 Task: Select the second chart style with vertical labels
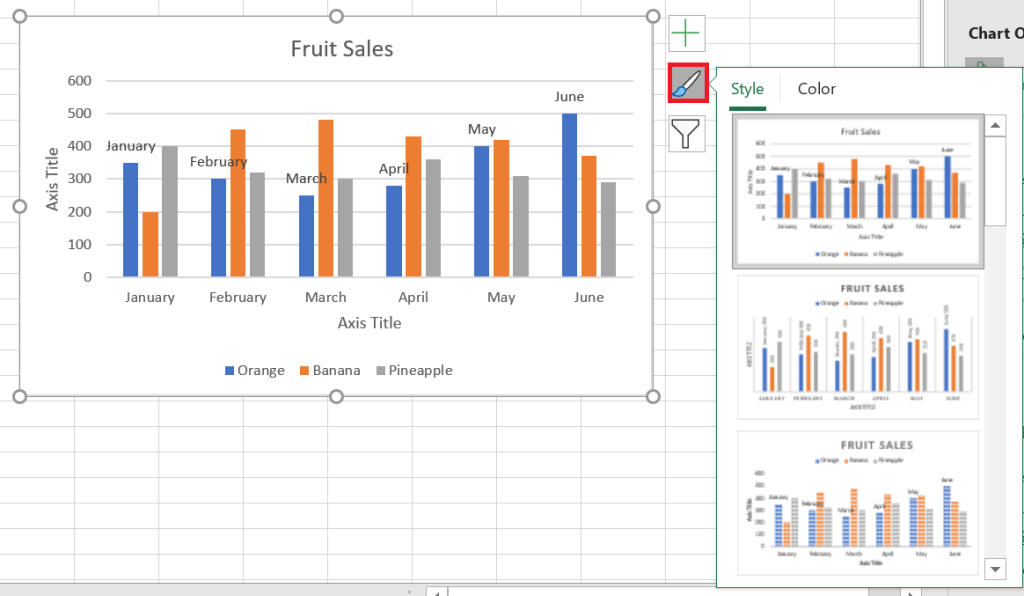click(858, 347)
